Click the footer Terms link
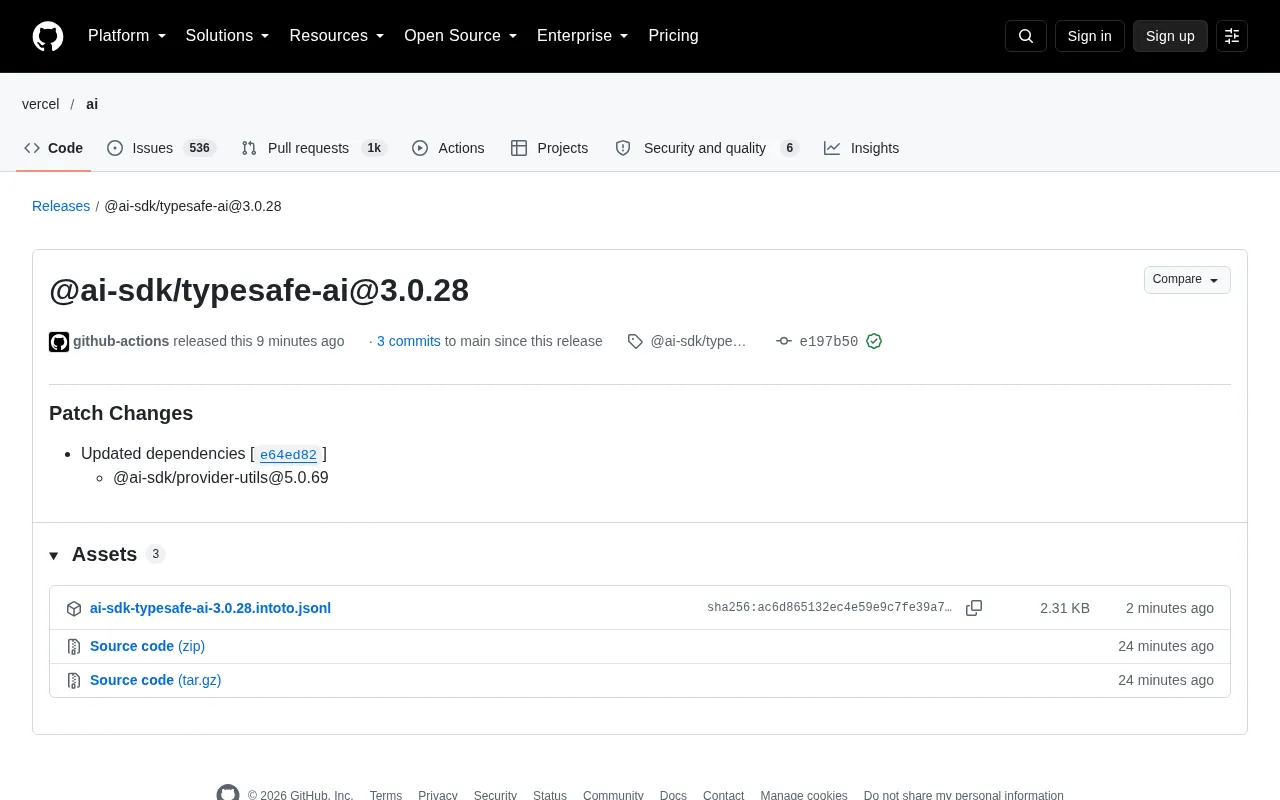Viewport: 1280px width, 800px height. [x=386, y=796]
